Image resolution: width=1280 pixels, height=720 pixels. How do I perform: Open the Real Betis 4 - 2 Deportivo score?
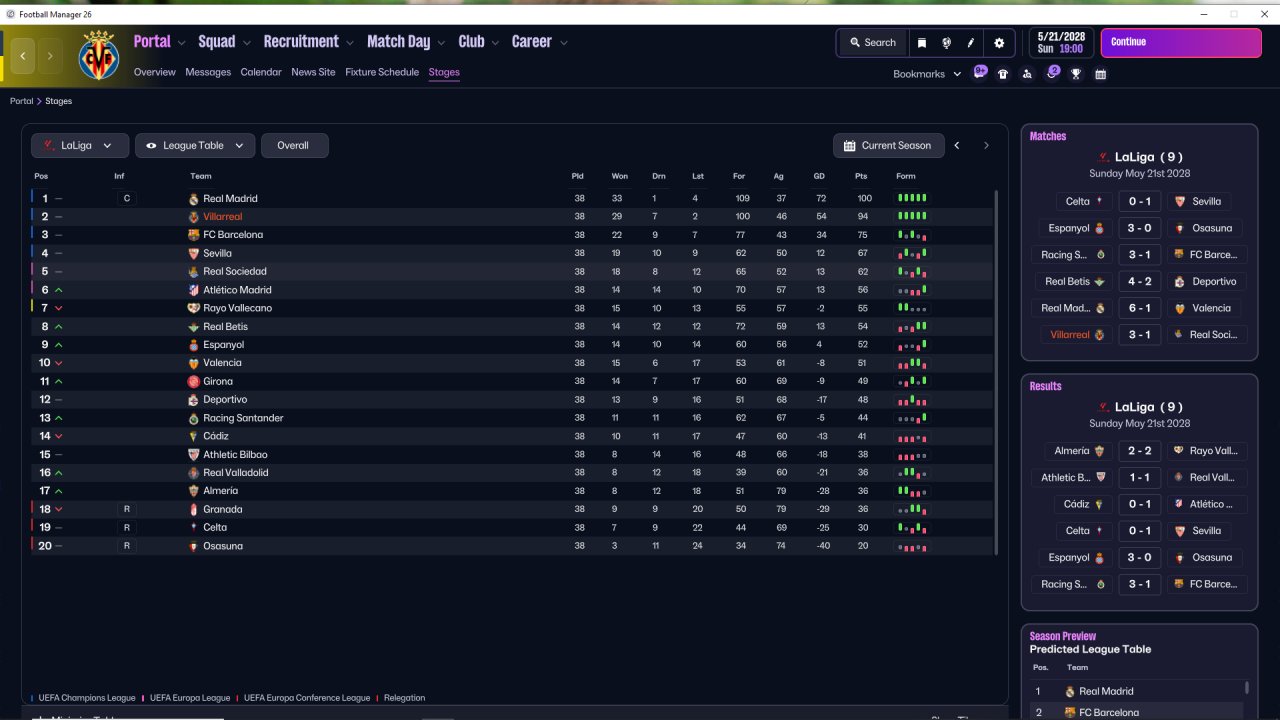point(1139,282)
